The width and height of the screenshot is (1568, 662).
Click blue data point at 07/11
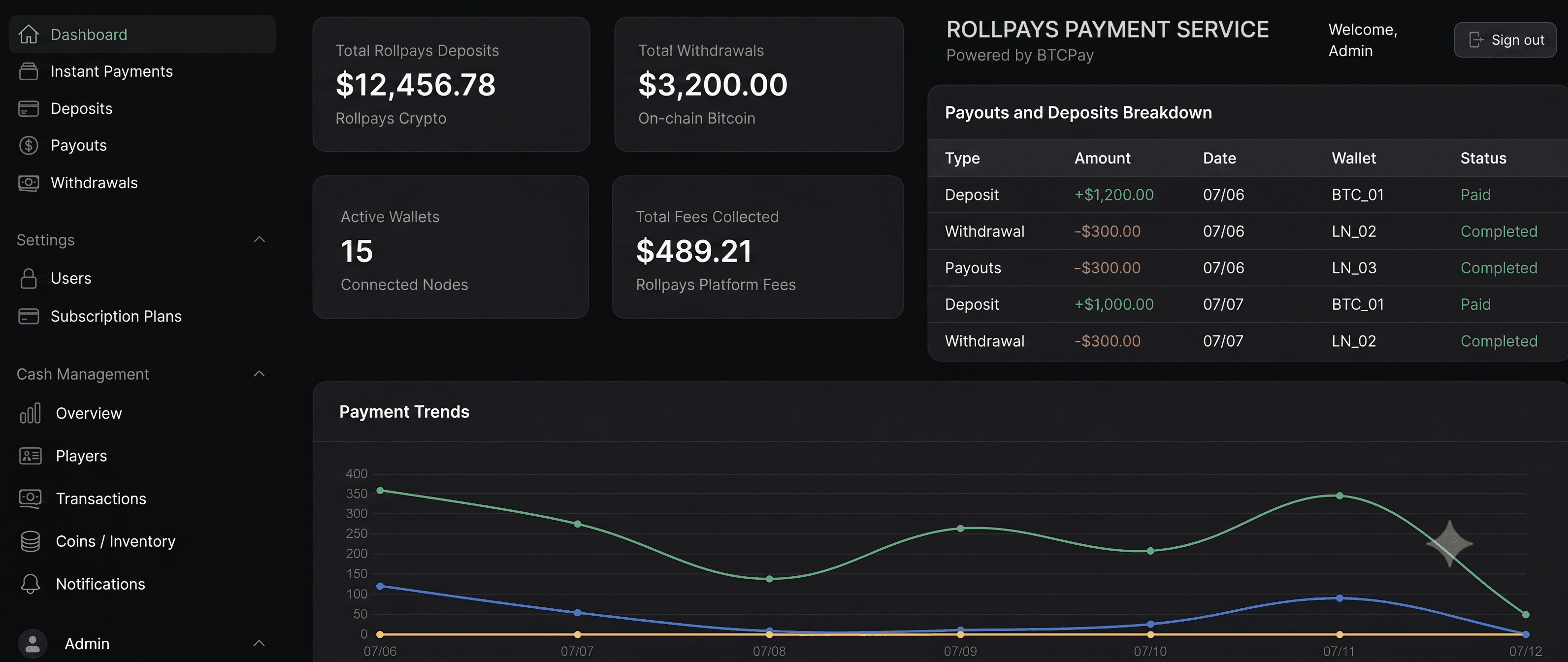tap(1339, 598)
